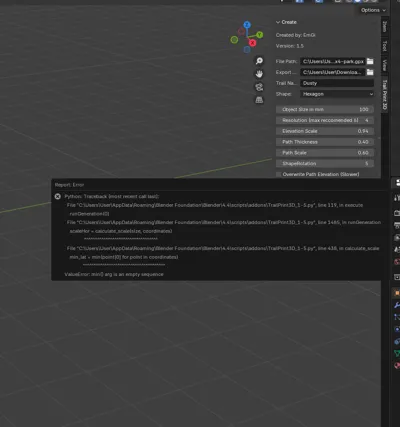Switch to the View sidebar tab

[x=385, y=65]
